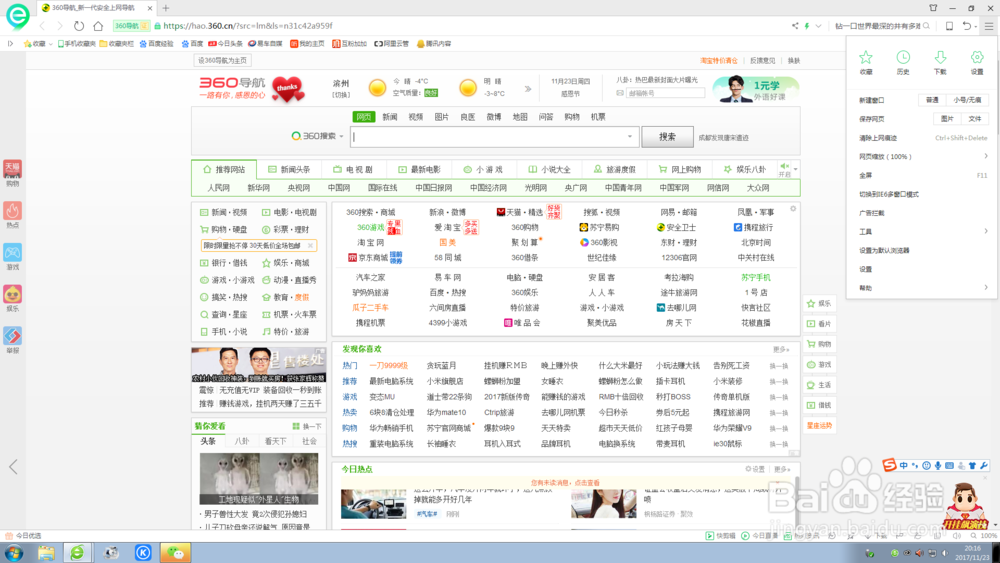1000x563 pixels.
Task: Open the 下载 arrow icon in menu panel
Action: [940, 57]
